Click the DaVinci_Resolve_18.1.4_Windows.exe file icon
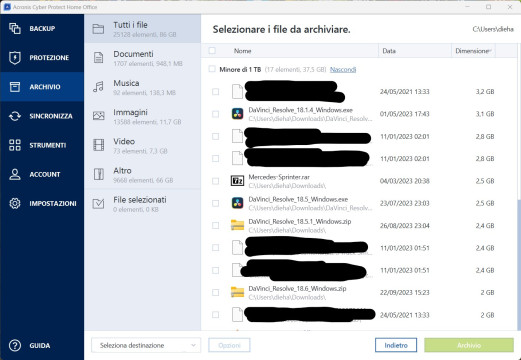The width and height of the screenshot is (521, 360). 237,114
